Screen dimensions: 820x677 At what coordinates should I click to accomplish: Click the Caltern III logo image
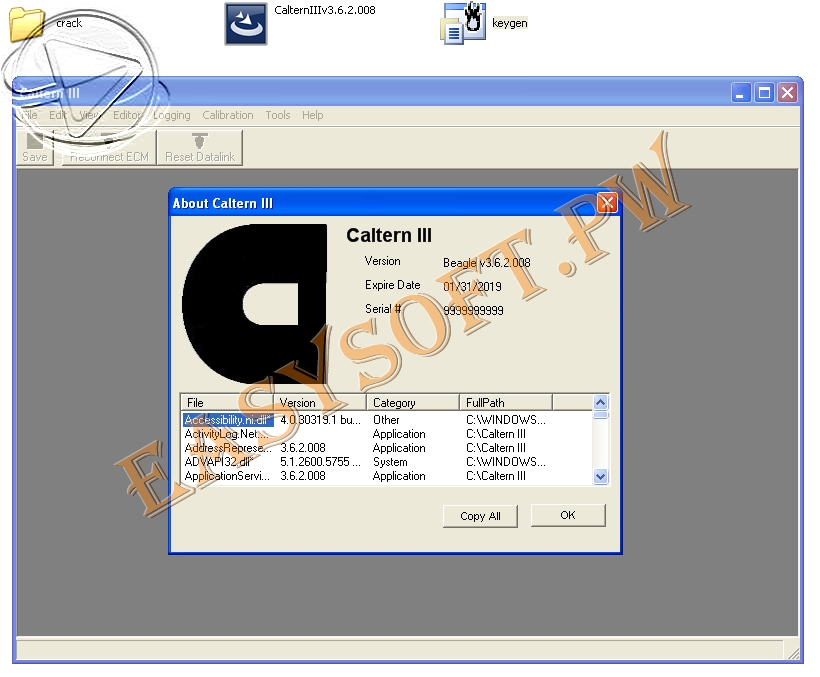pyautogui.click(x=254, y=304)
